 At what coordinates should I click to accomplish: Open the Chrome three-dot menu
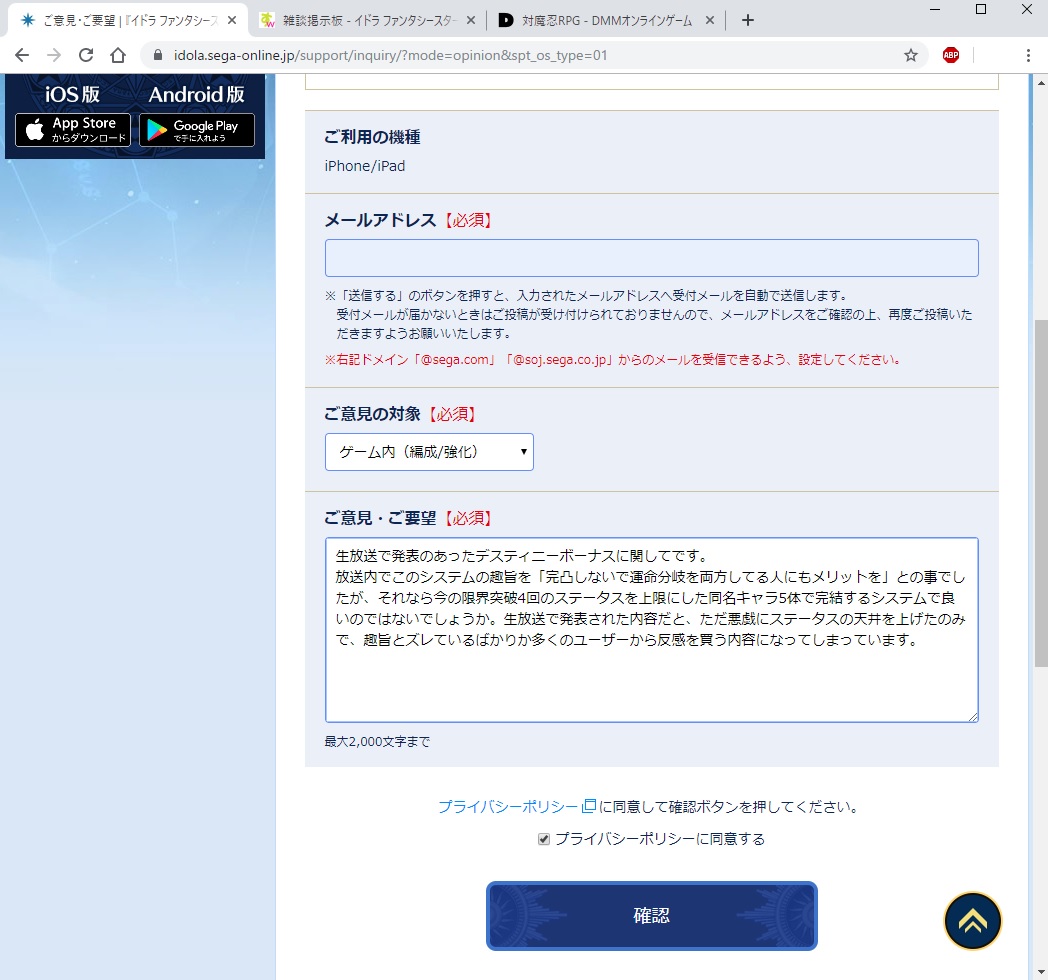coord(1028,55)
